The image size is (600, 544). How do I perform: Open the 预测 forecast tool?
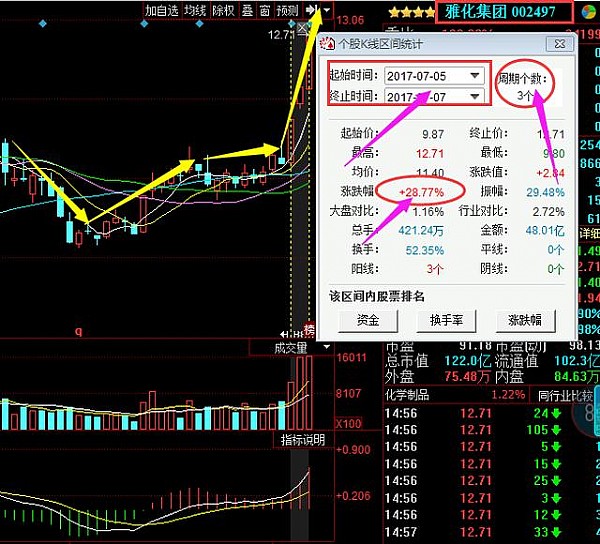[287, 10]
